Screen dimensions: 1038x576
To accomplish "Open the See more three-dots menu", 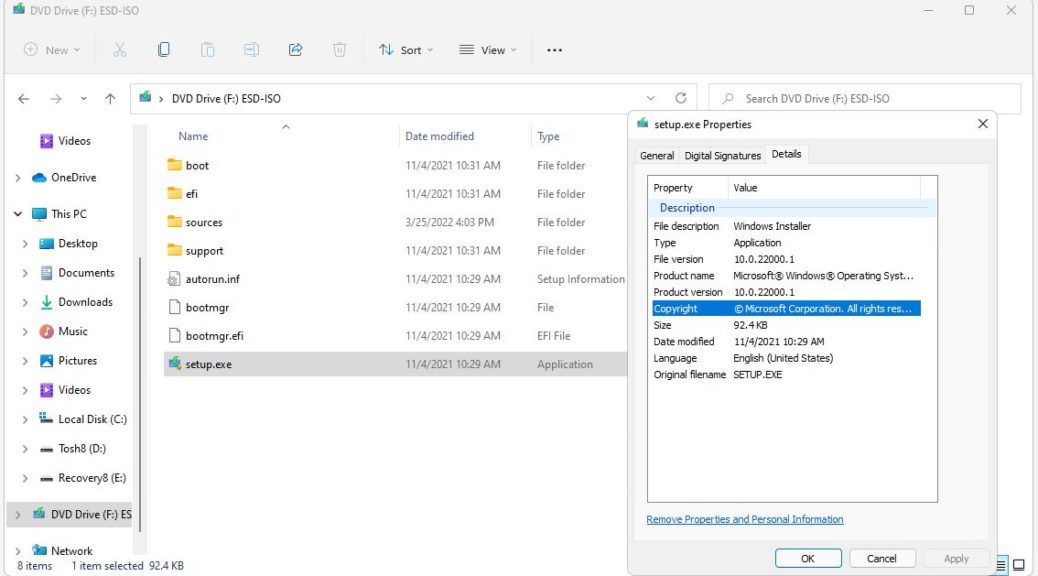I will [x=554, y=50].
